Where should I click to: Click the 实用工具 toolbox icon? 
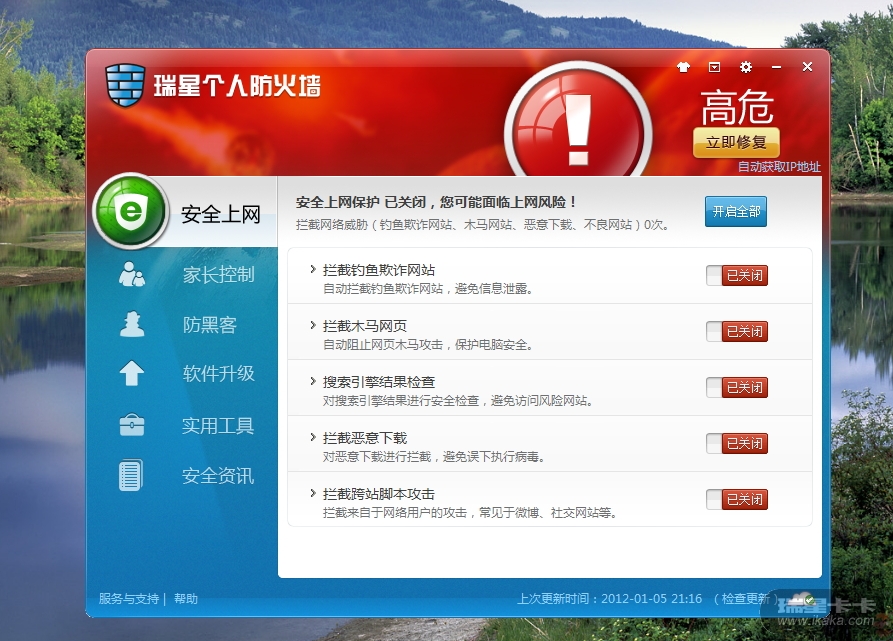(132, 425)
